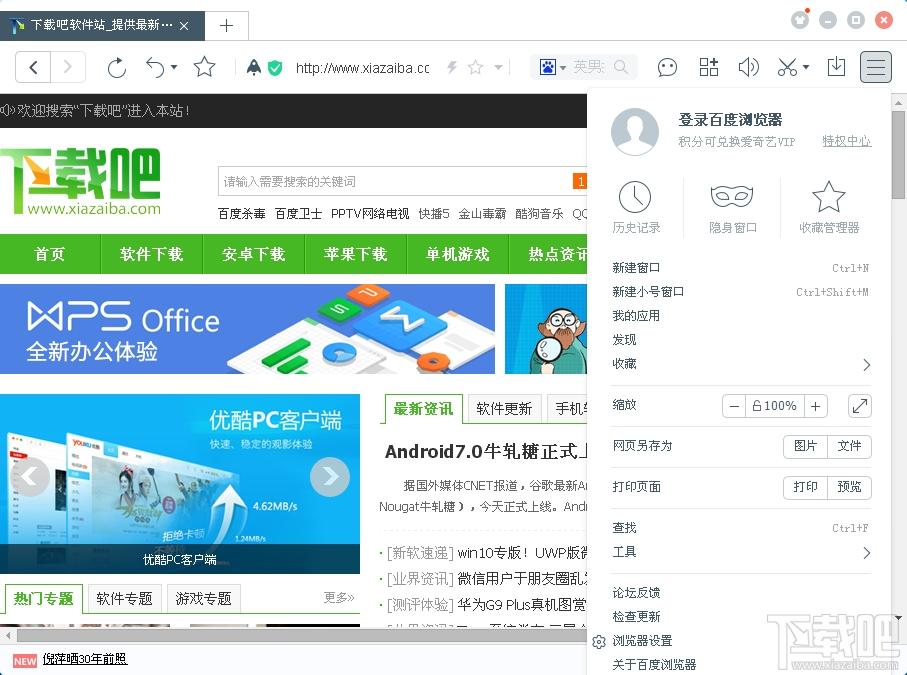Open the 单机游戏 navigation tab
Screen dimensions: 907x675
pos(458,254)
